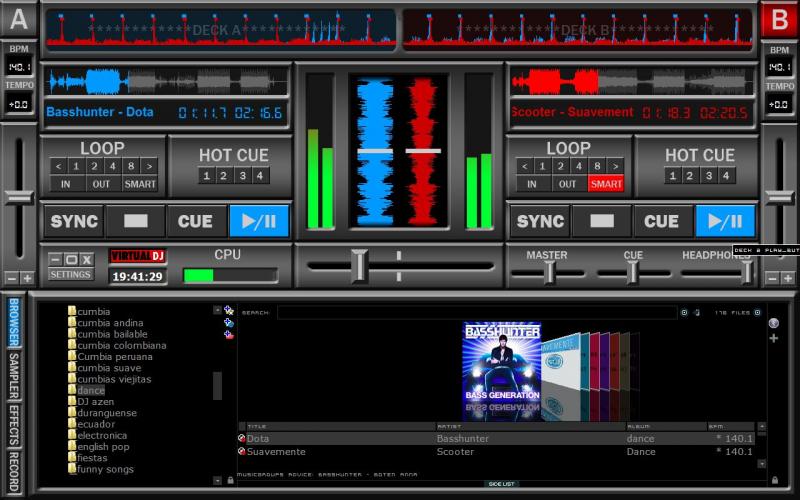This screenshot has height=500, width=800.
Task: Halve loop length with Deck A < arrow
Action: 58,166
